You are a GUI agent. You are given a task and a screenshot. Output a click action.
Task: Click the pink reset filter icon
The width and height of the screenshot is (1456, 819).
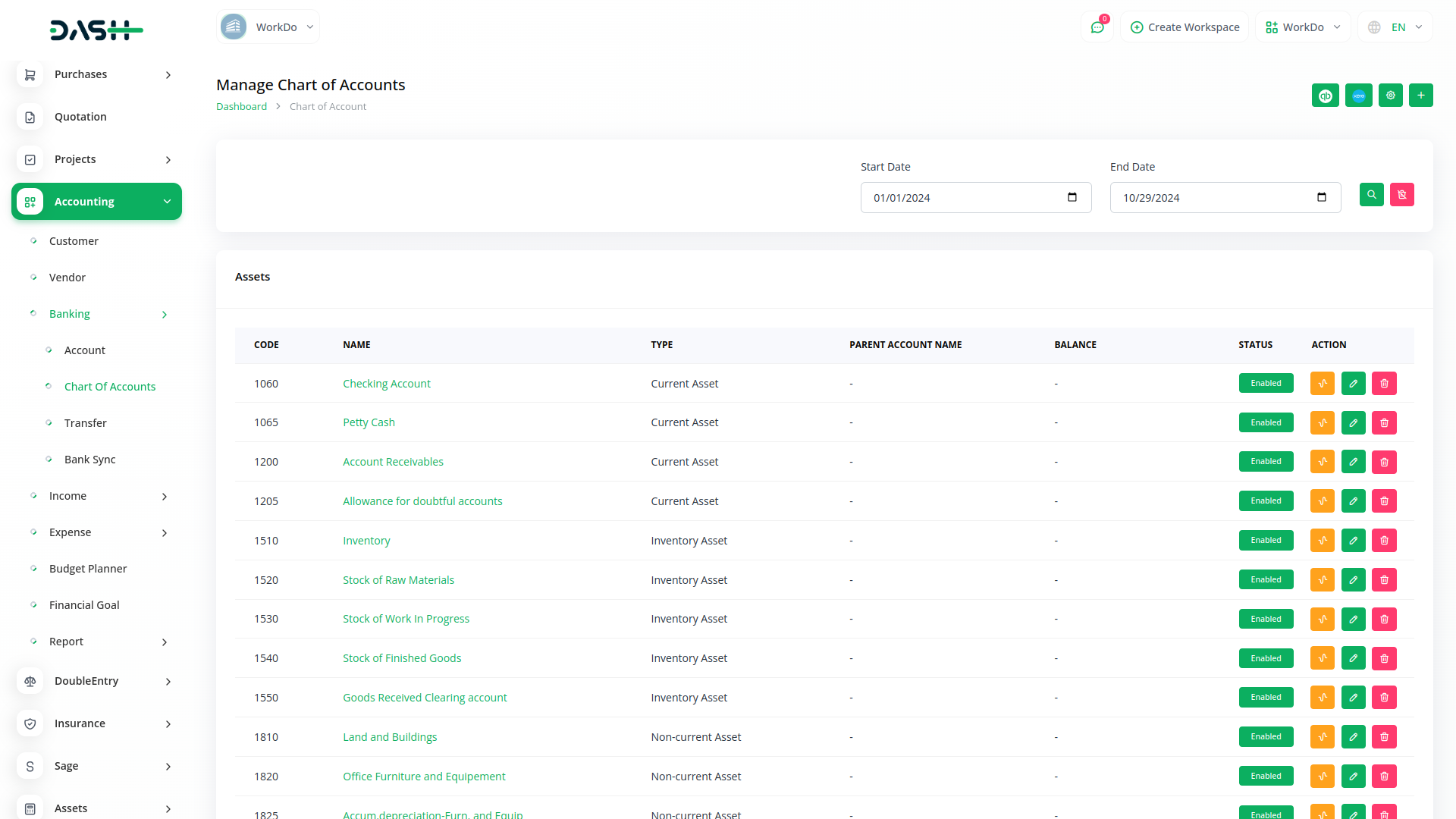pyautogui.click(x=1402, y=195)
